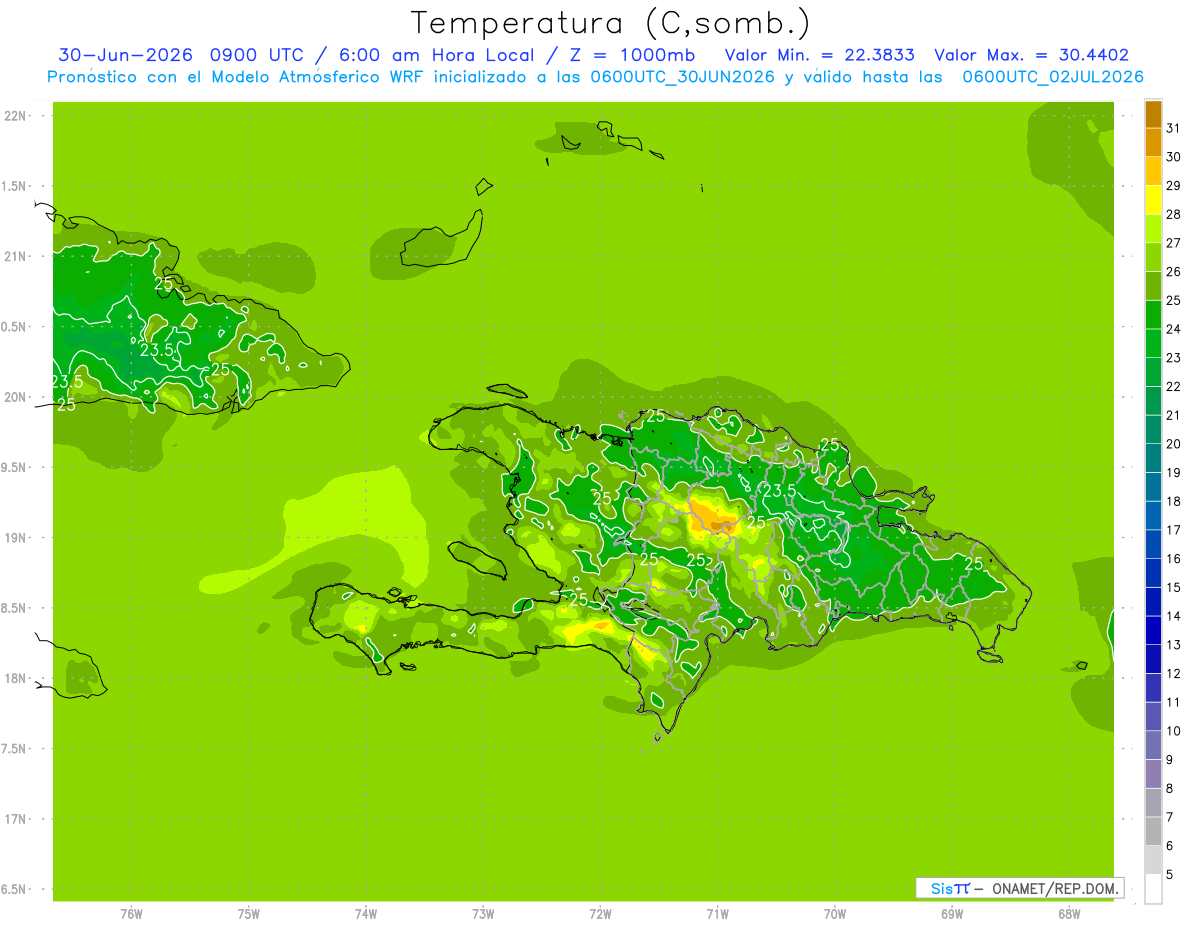Screen dimensions: 1200x927
Task: Click the 22N latitude axis label
Action: (x=16, y=116)
